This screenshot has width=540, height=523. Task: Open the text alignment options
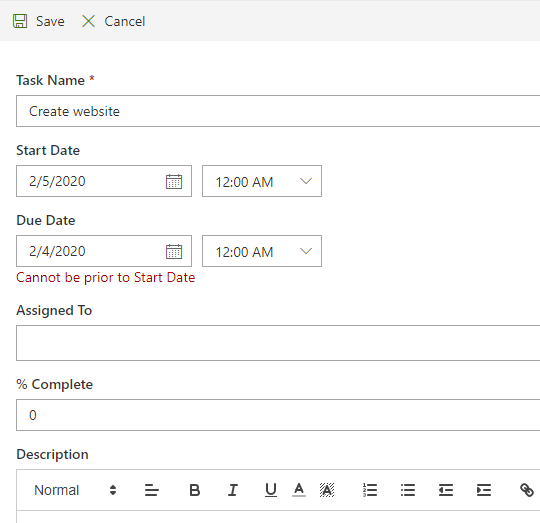152,490
